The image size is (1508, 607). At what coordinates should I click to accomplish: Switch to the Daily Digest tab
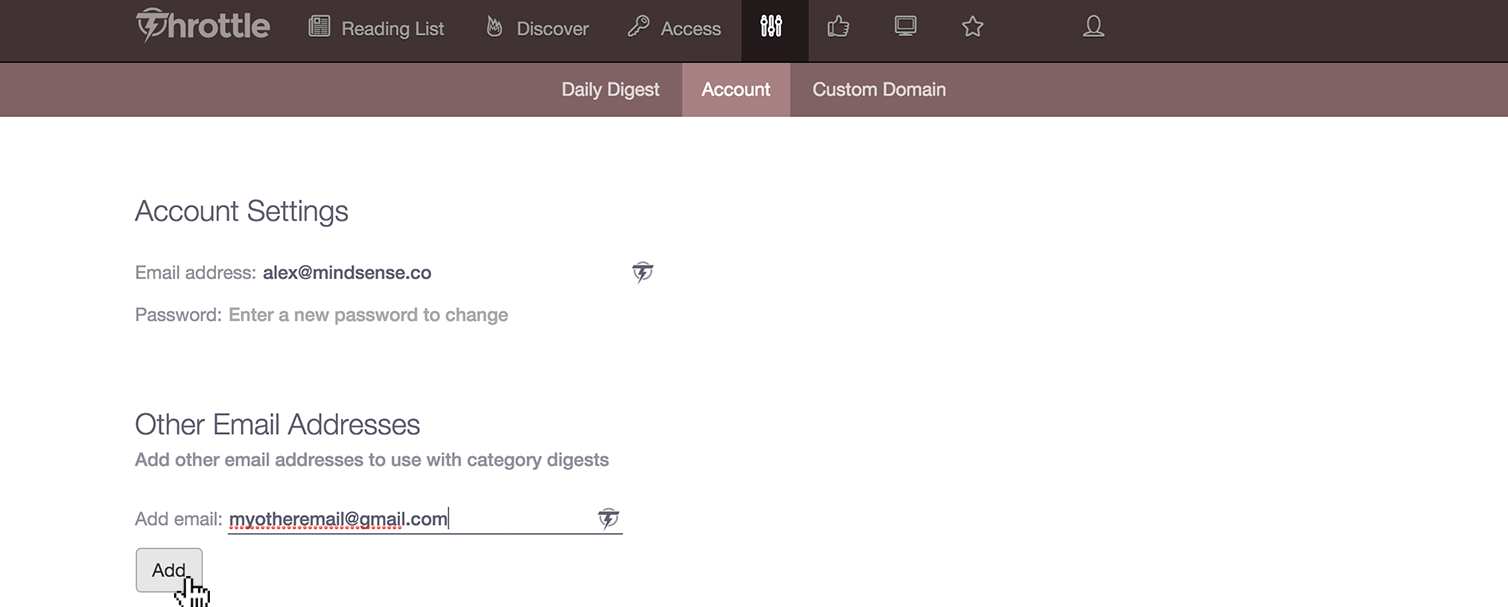point(611,90)
